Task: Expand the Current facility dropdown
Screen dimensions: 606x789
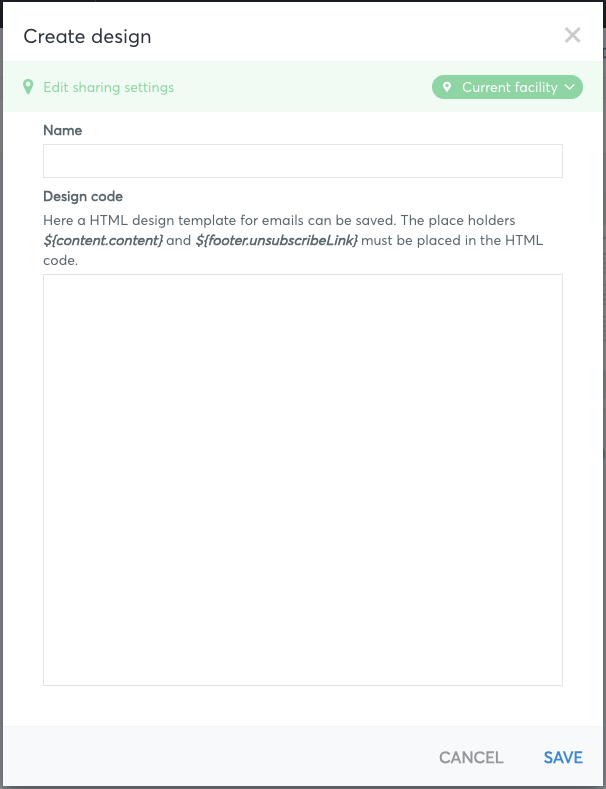Action: pyautogui.click(x=507, y=87)
